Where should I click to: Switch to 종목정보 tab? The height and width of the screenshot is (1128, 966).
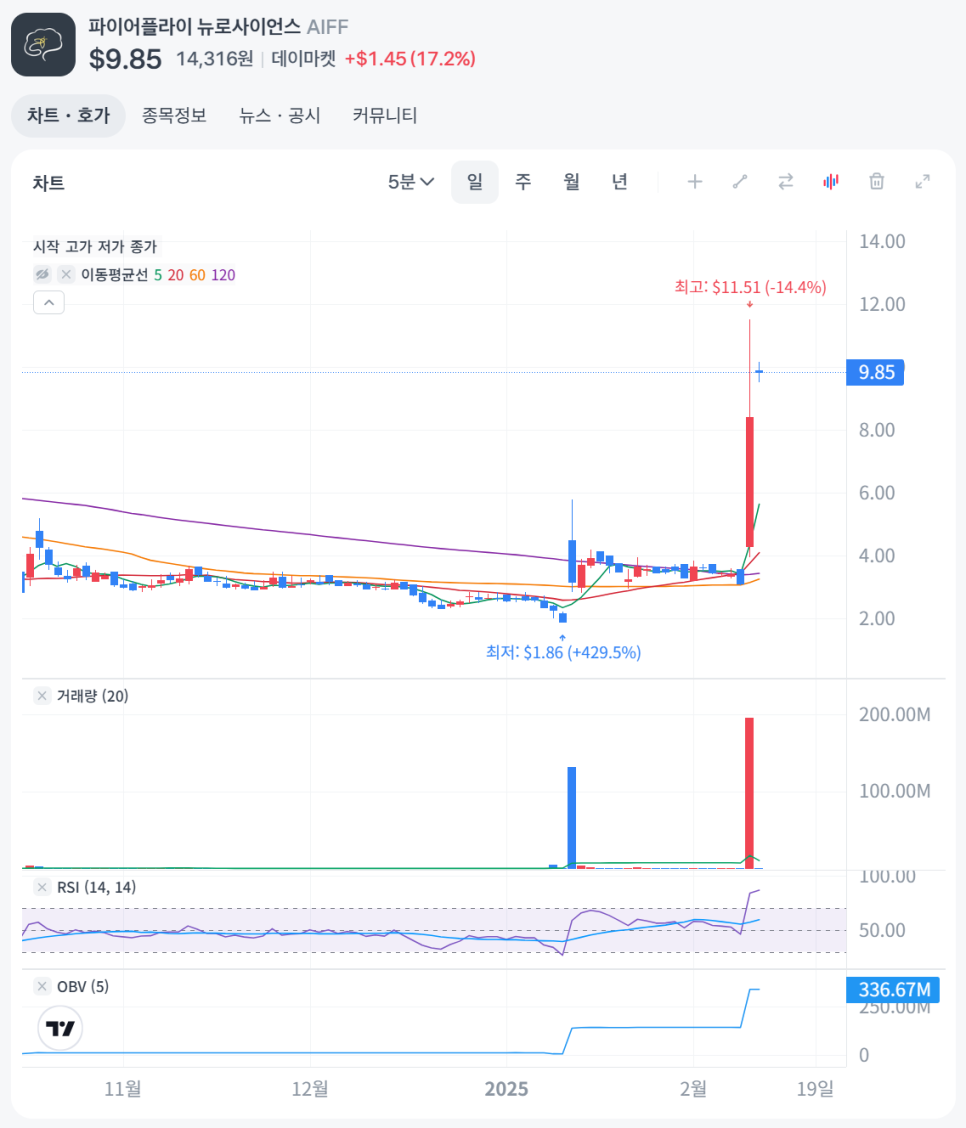pyautogui.click(x=174, y=115)
